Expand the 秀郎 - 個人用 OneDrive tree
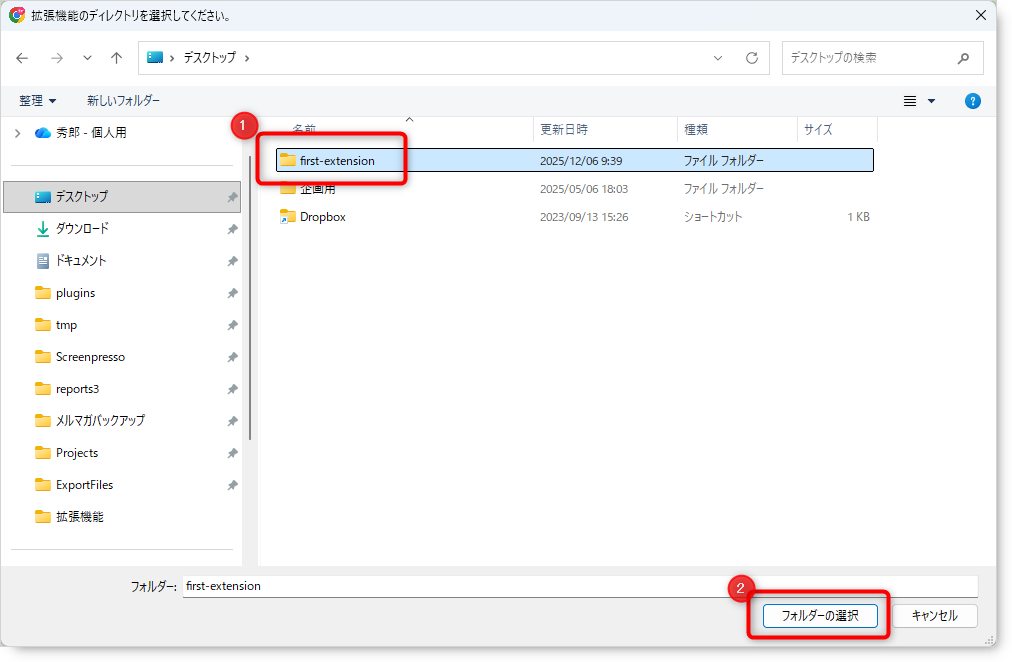Viewport: 1012px width, 662px height. click(x=17, y=133)
